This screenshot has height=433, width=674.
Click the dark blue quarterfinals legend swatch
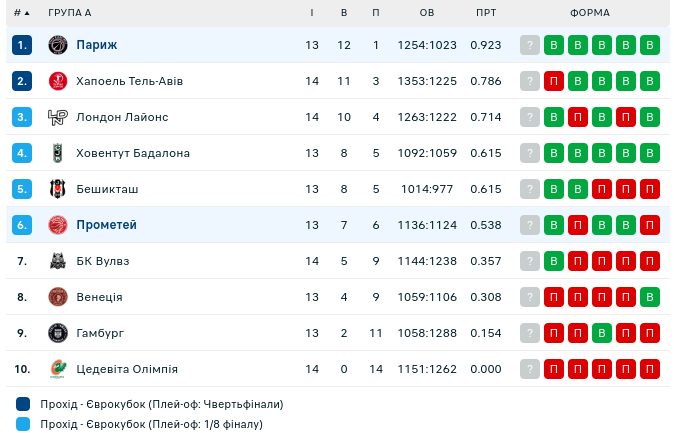tap(23, 404)
